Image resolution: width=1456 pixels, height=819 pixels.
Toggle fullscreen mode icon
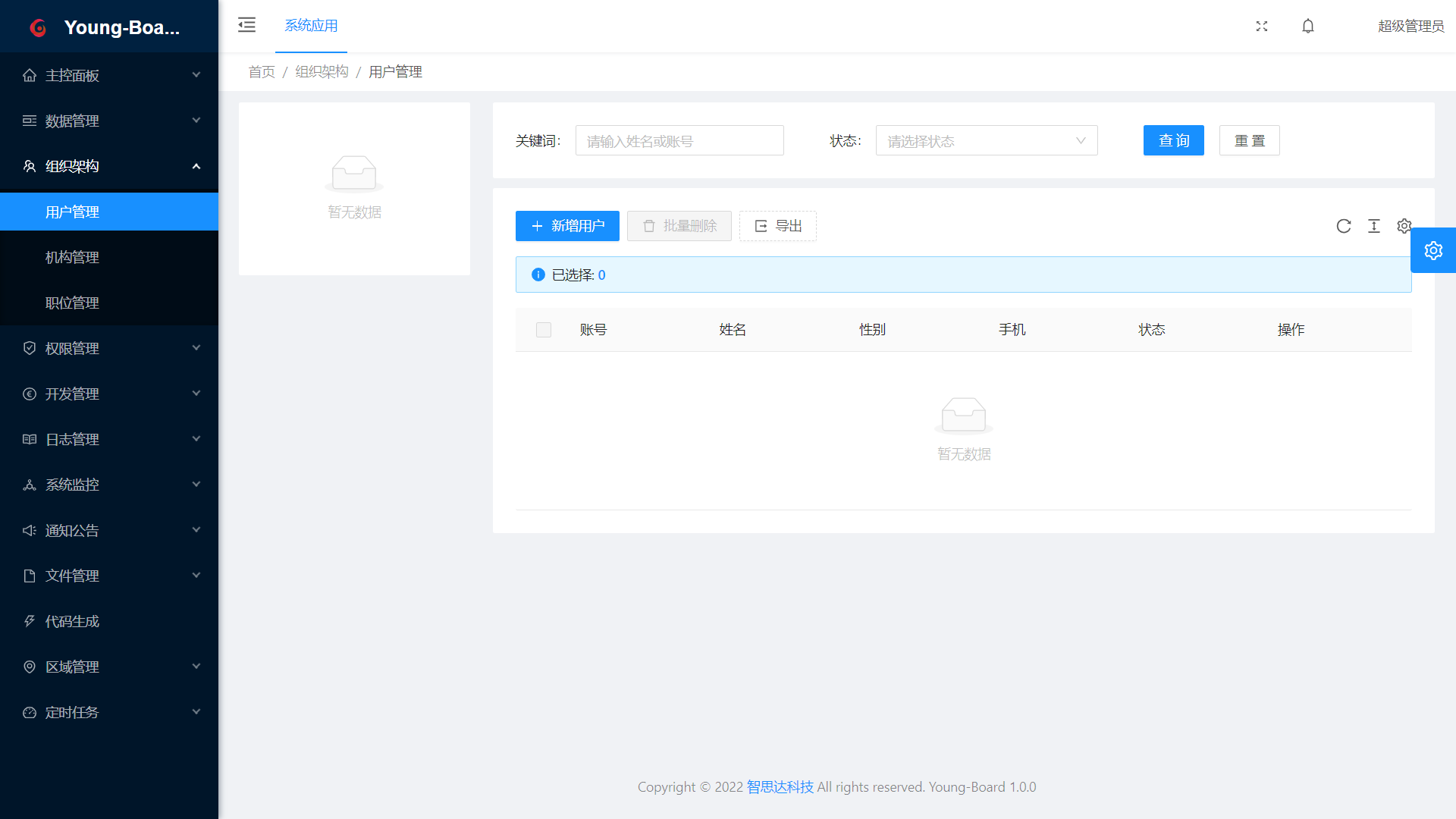1262,26
